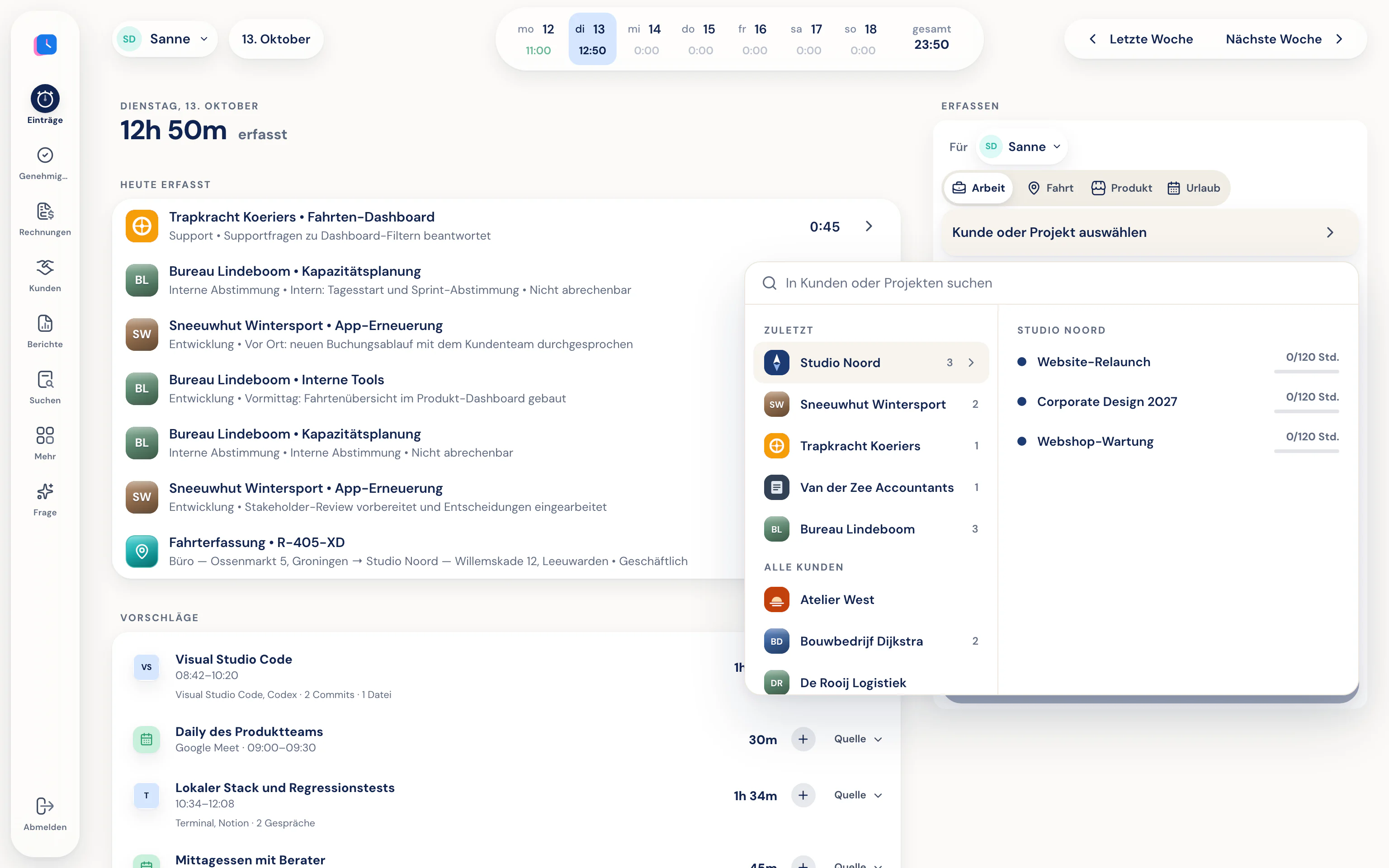The height and width of the screenshot is (868, 1389).
Task: Click search magnifier icon in customer search
Action: click(769, 283)
